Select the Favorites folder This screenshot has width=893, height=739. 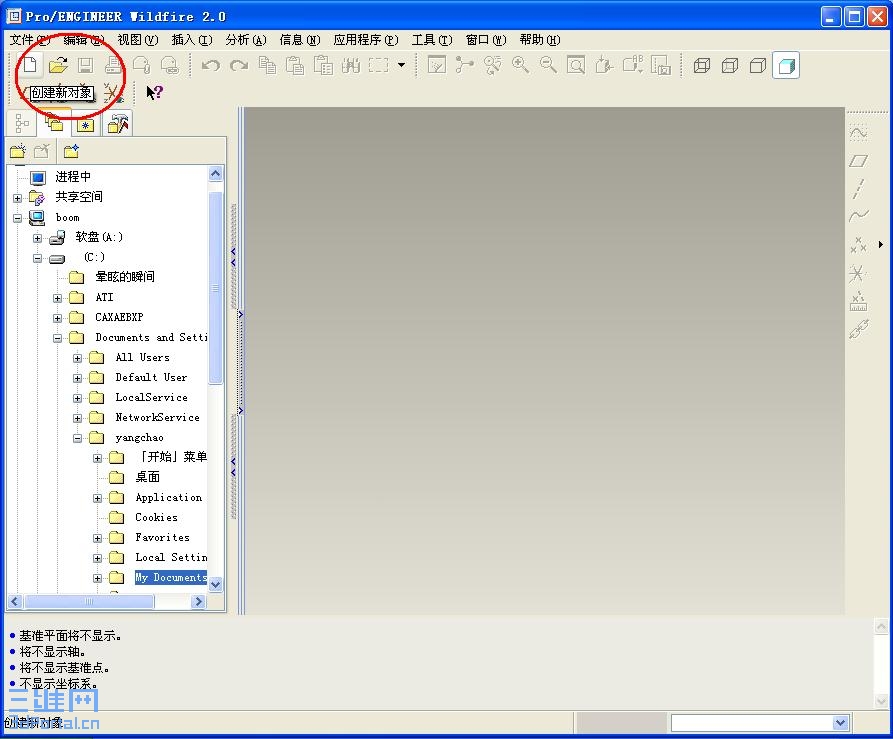[x=162, y=537]
